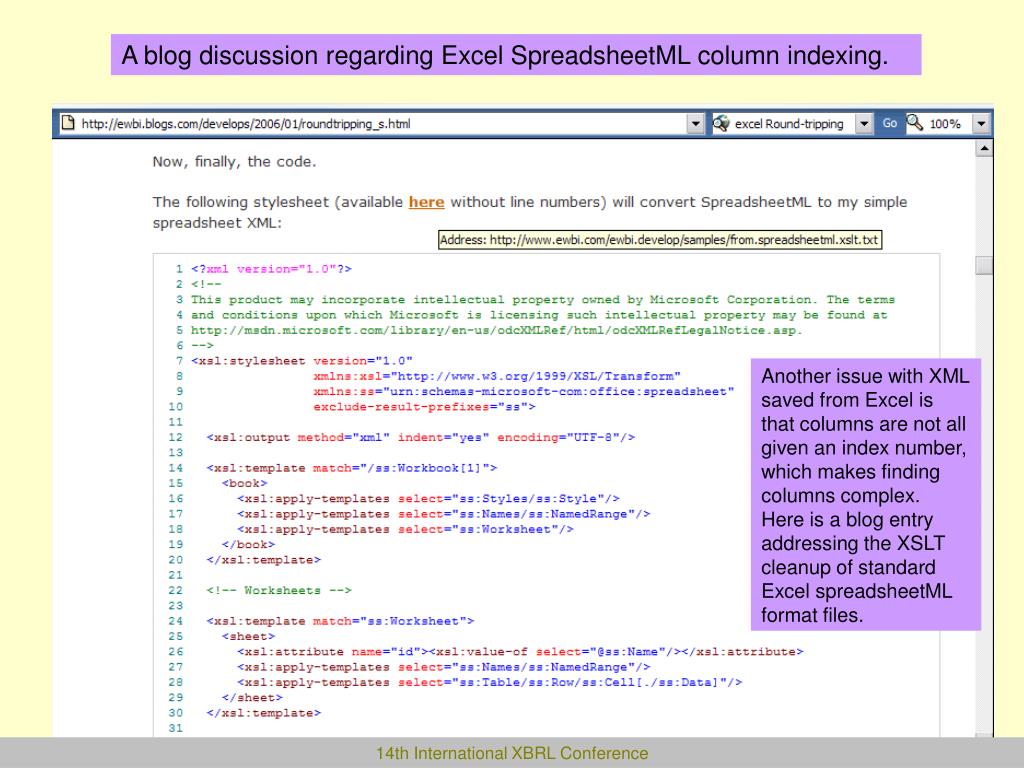
Task: Click line 3 comment 'This product may incorporate'
Action: tap(543, 300)
